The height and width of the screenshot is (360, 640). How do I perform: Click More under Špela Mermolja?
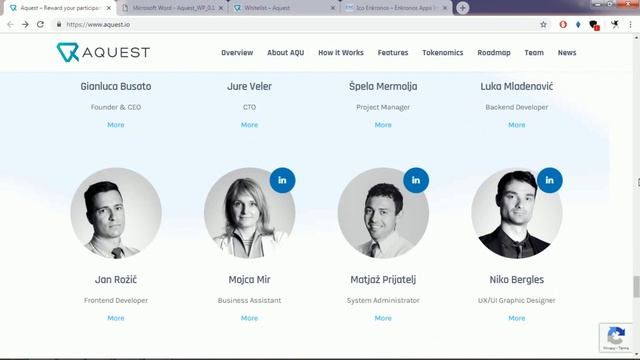click(x=383, y=125)
